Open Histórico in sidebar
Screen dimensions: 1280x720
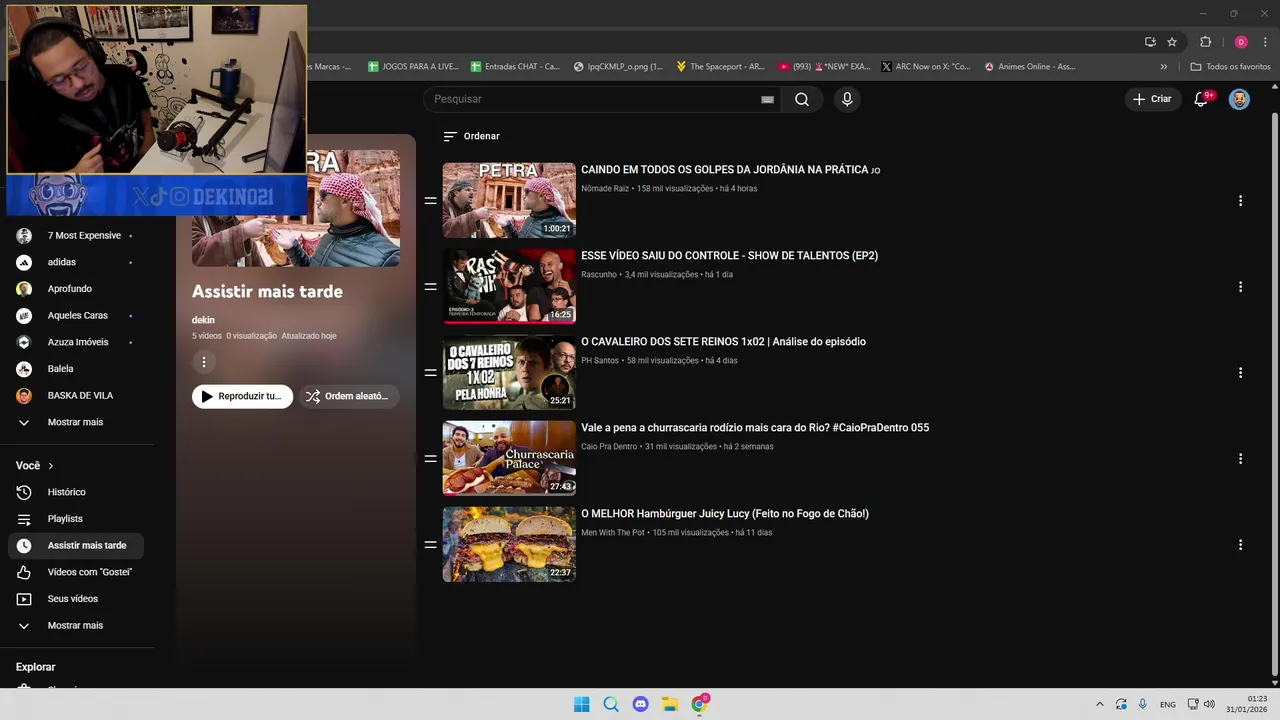click(76, 492)
